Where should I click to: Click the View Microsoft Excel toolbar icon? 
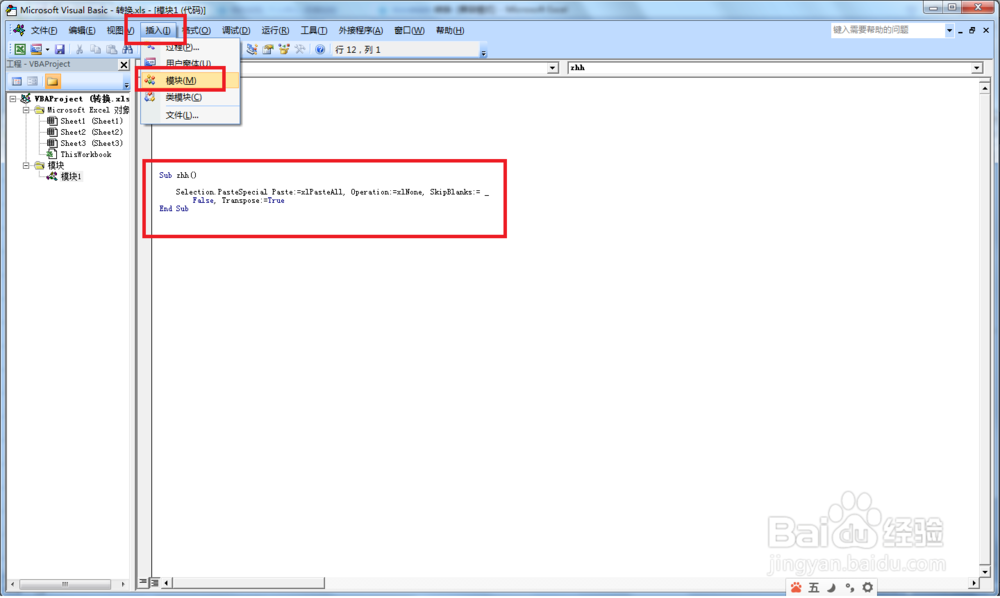[x=20, y=49]
